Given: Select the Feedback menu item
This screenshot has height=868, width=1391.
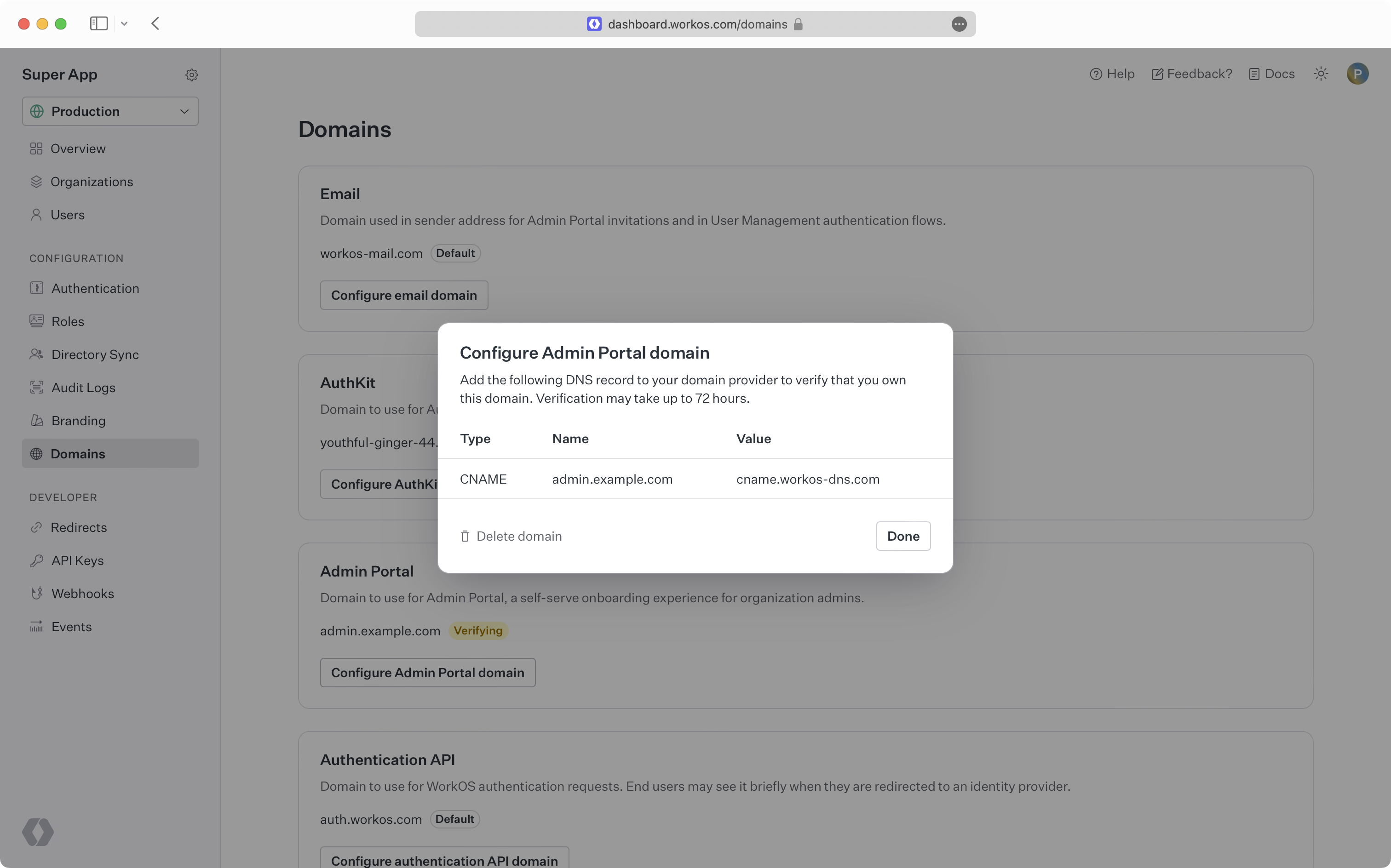Looking at the screenshot, I should pos(1191,73).
